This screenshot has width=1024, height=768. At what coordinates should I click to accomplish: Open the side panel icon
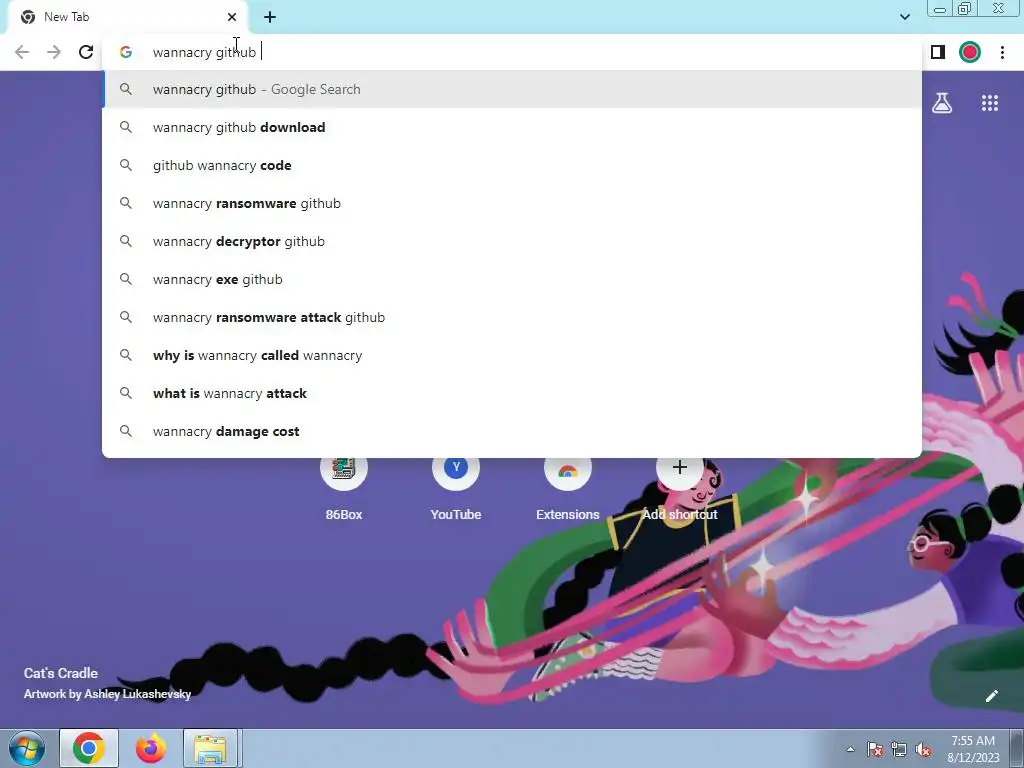tap(938, 52)
